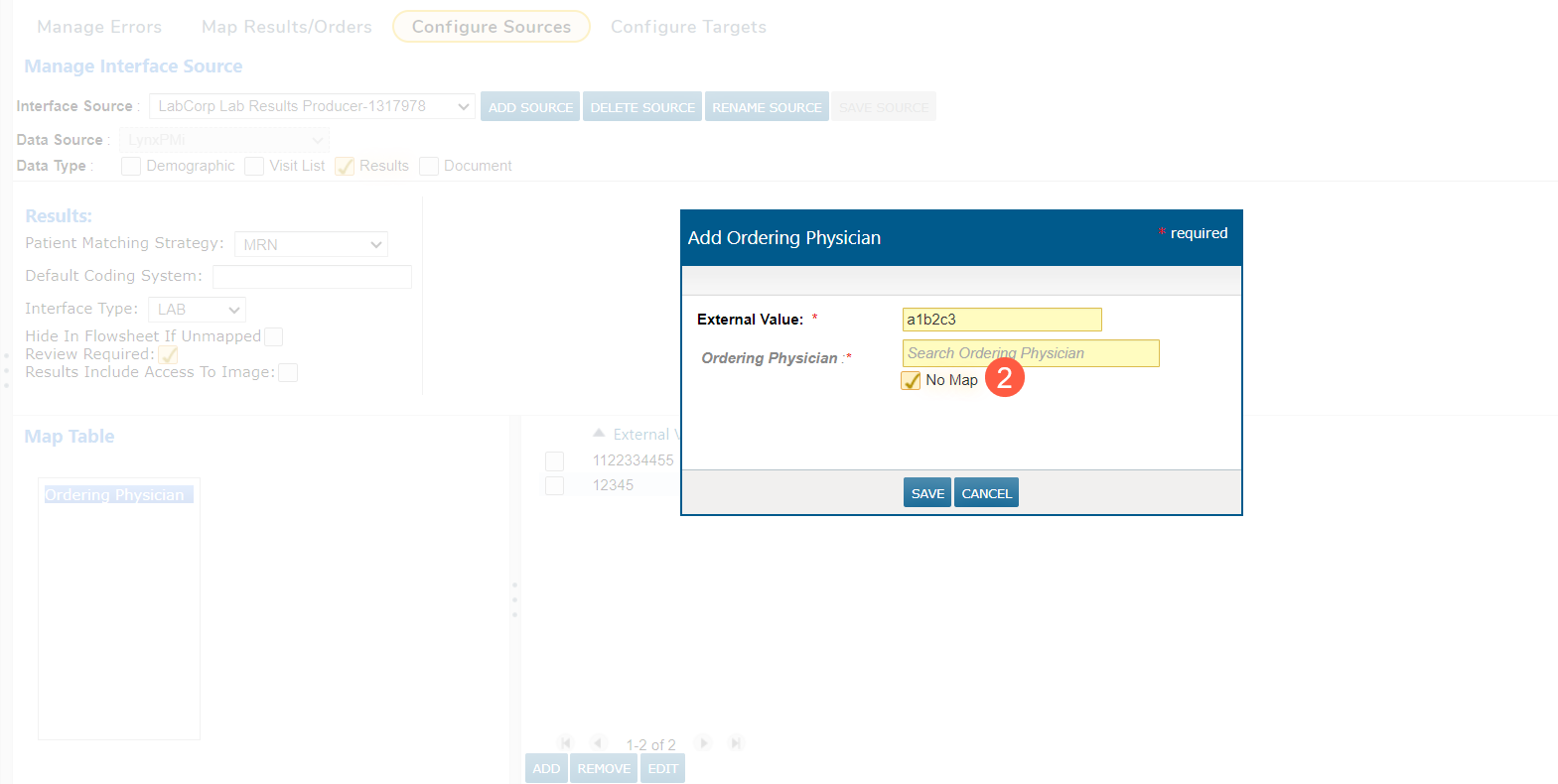The image size is (1558, 784).
Task: Enable the Demographic data type checkbox
Action: click(131, 167)
